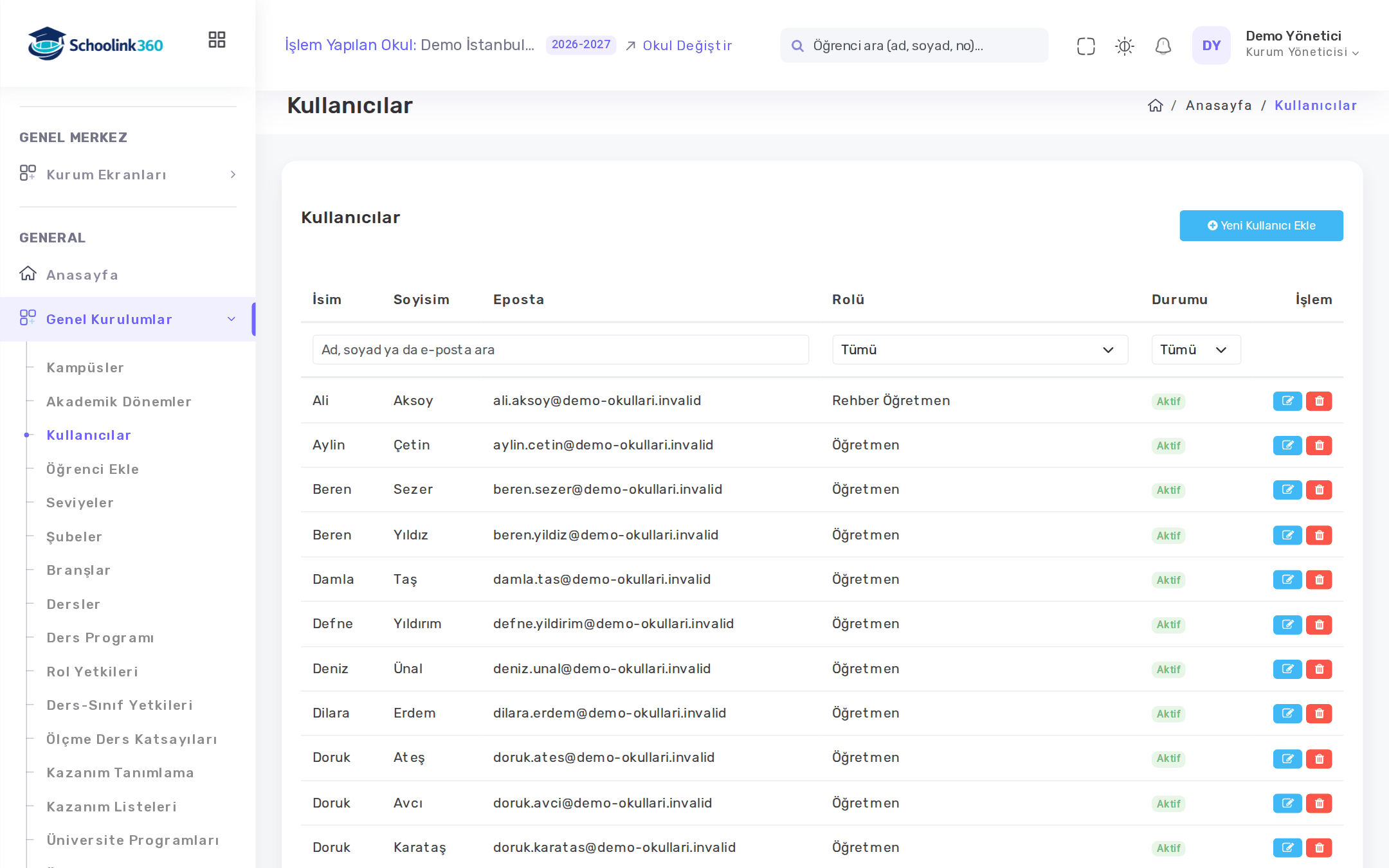Viewport: 1389px width, 868px height.
Task: Sort by Soyisim column header
Action: pyautogui.click(x=421, y=300)
